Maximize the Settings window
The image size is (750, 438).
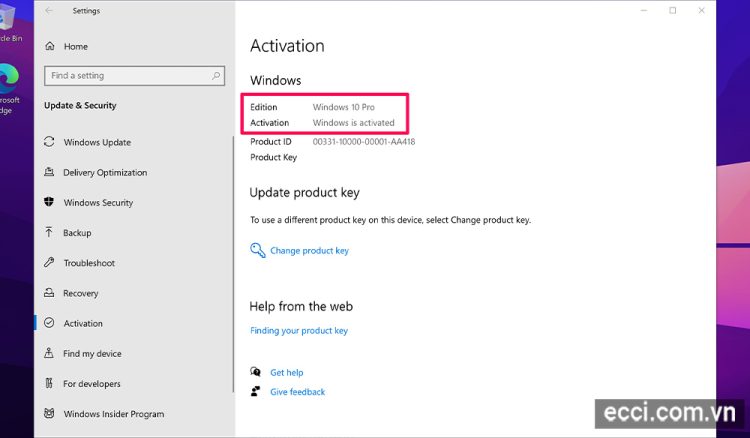click(x=673, y=10)
